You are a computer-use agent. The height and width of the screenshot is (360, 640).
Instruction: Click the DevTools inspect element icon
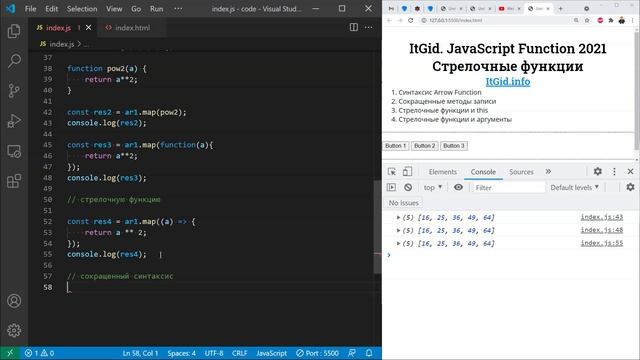pos(391,172)
